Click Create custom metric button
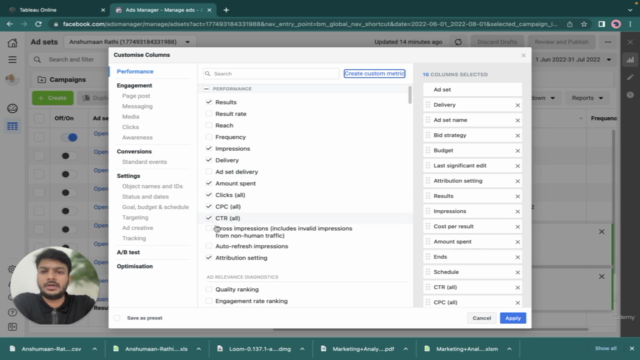Image resolution: width=640 pixels, height=360 pixels. [x=374, y=73]
